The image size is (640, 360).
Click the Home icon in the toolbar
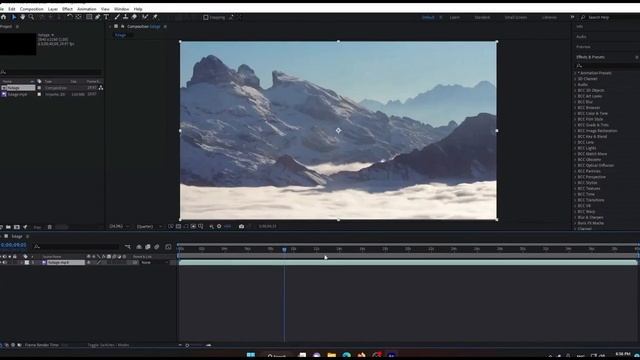pos(4,17)
